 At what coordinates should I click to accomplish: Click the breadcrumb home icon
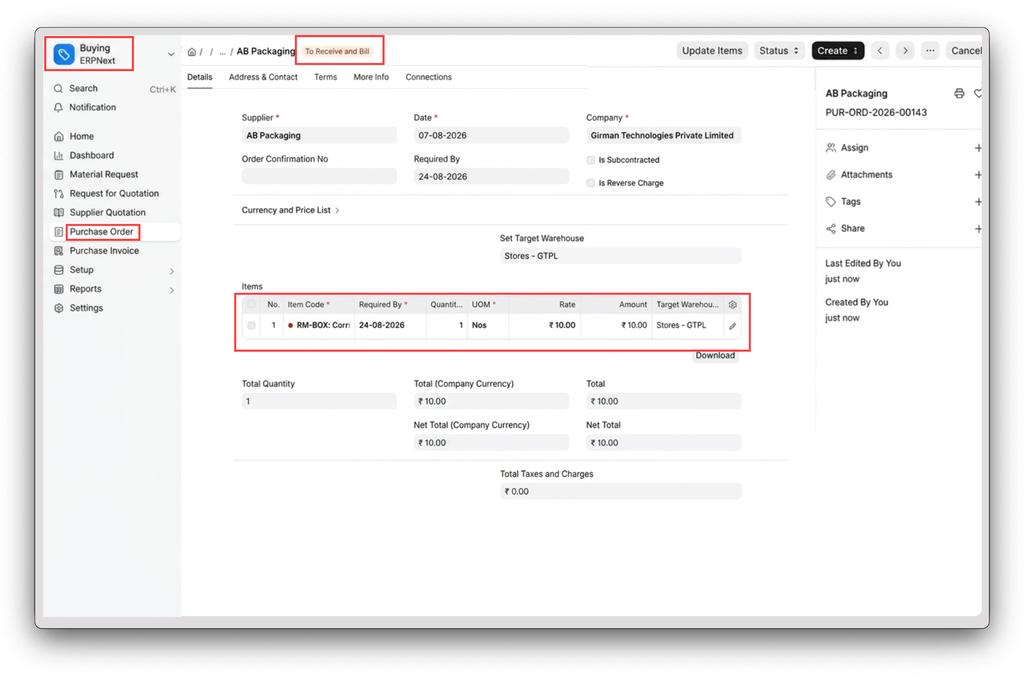(x=192, y=52)
